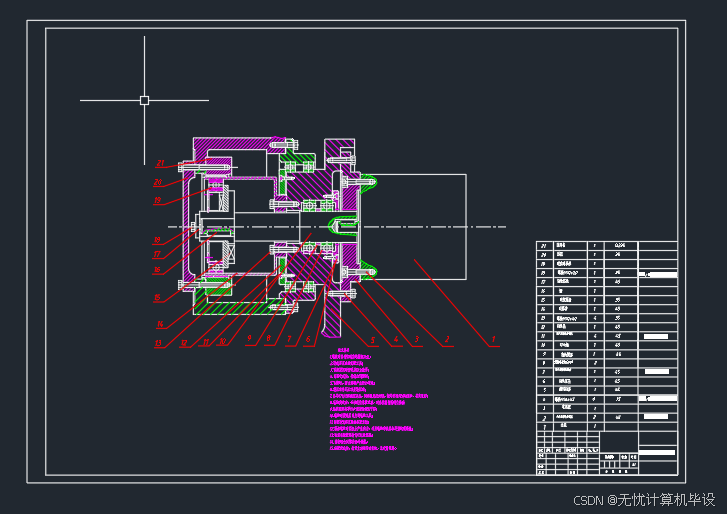Select red callout number 5

(373, 340)
